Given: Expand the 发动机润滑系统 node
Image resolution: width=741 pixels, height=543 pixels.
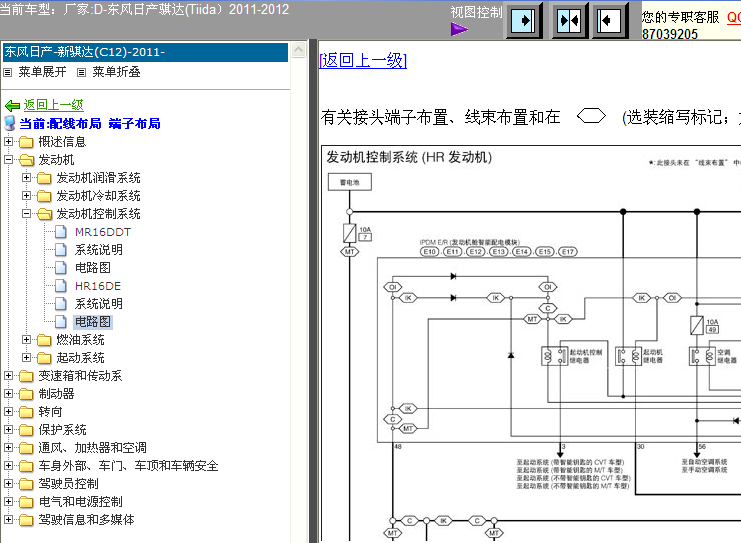Looking at the screenshot, I should (26, 178).
